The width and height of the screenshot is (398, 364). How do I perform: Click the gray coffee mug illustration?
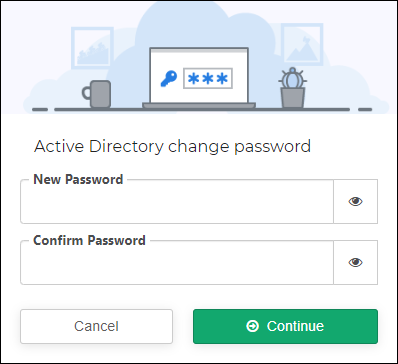click(x=97, y=94)
